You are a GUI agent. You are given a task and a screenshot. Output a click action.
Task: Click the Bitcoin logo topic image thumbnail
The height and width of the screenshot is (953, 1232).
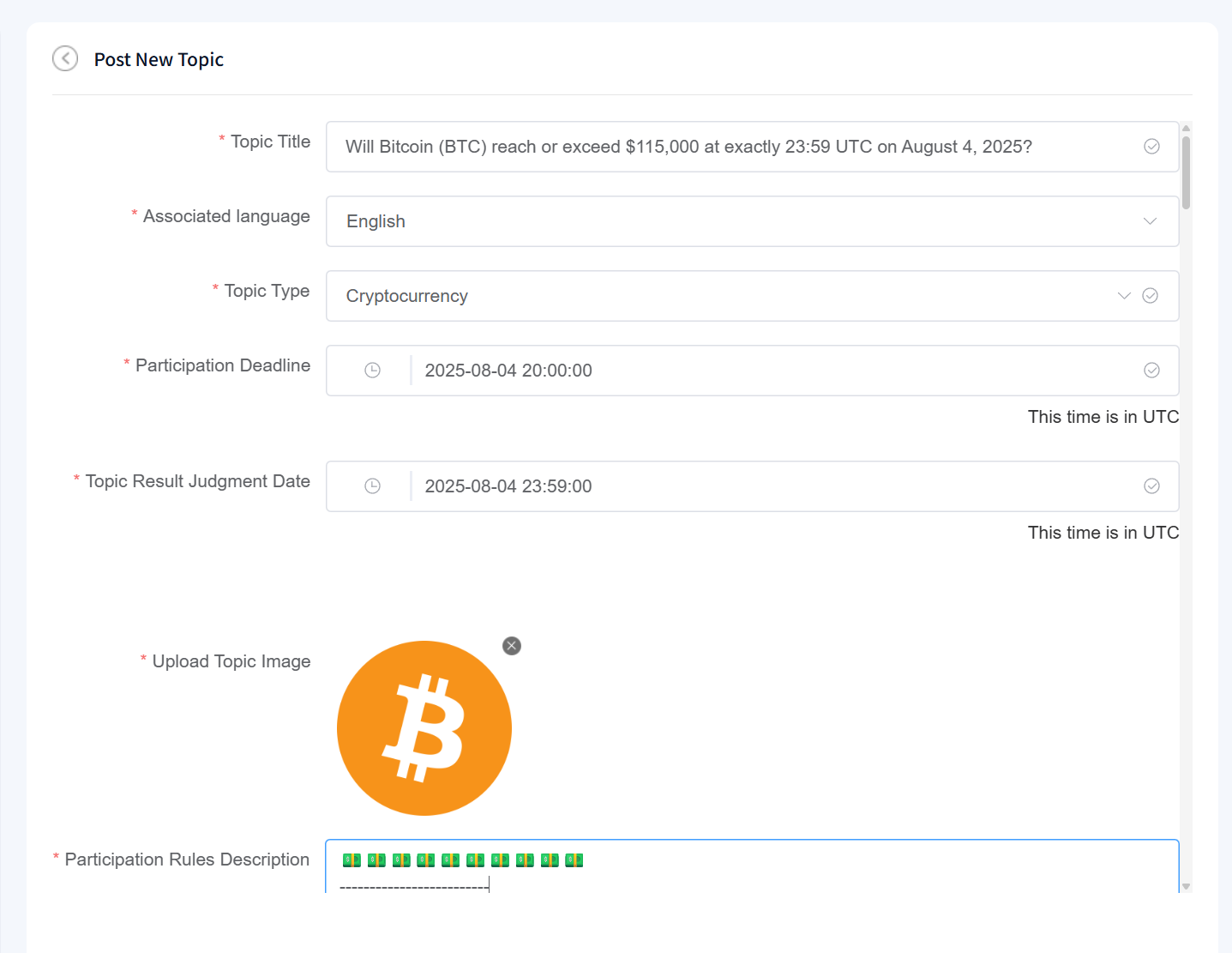[x=424, y=728]
